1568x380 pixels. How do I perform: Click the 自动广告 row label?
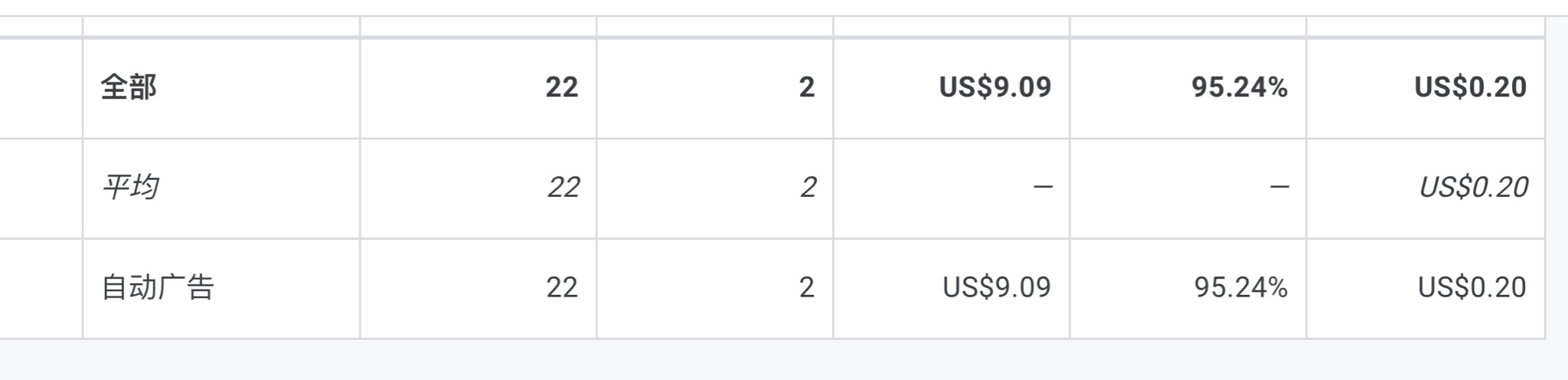pos(158,287)
